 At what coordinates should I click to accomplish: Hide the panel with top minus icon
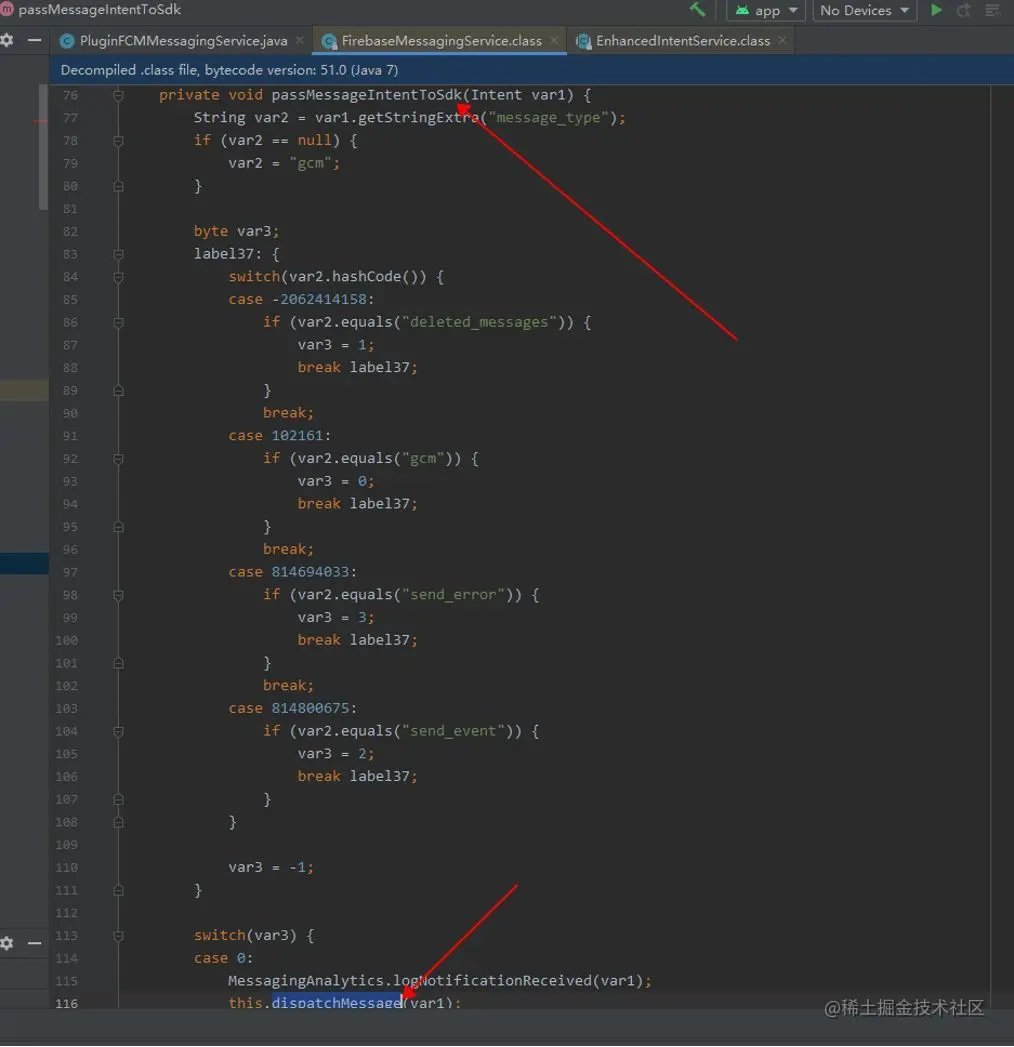tap(34, 41)
